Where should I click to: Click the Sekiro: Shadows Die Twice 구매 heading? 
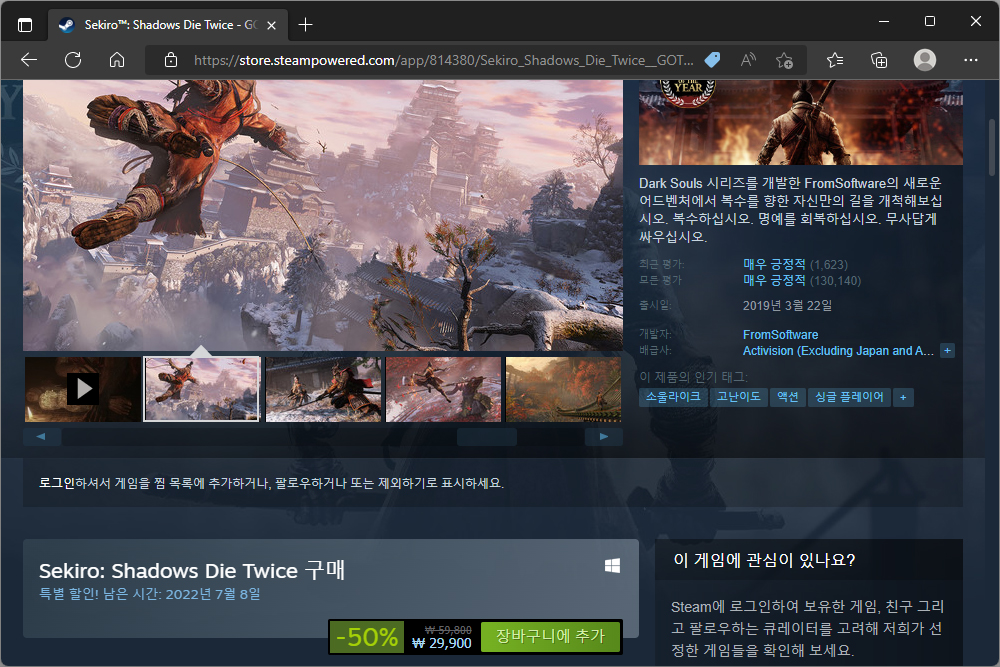(192, 570)
